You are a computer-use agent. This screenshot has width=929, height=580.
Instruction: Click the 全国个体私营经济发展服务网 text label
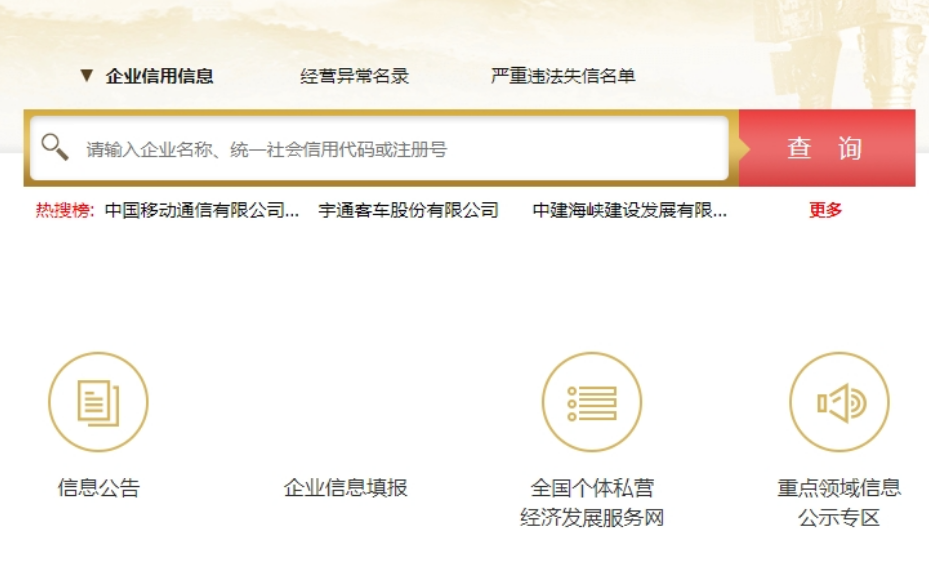(592, 503)
